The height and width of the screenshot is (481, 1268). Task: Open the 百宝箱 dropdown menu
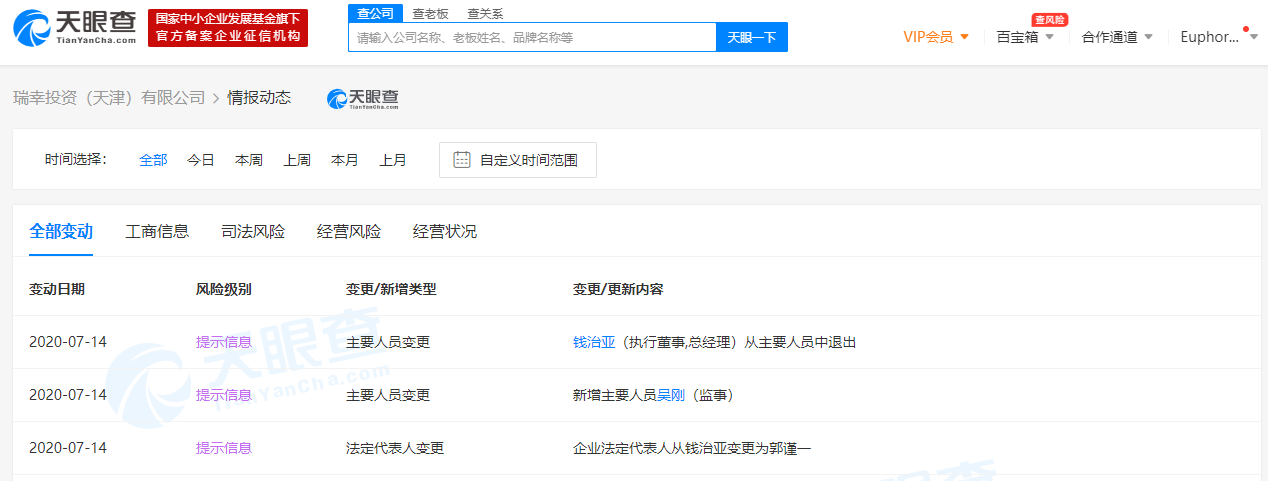pos(1025,37)
